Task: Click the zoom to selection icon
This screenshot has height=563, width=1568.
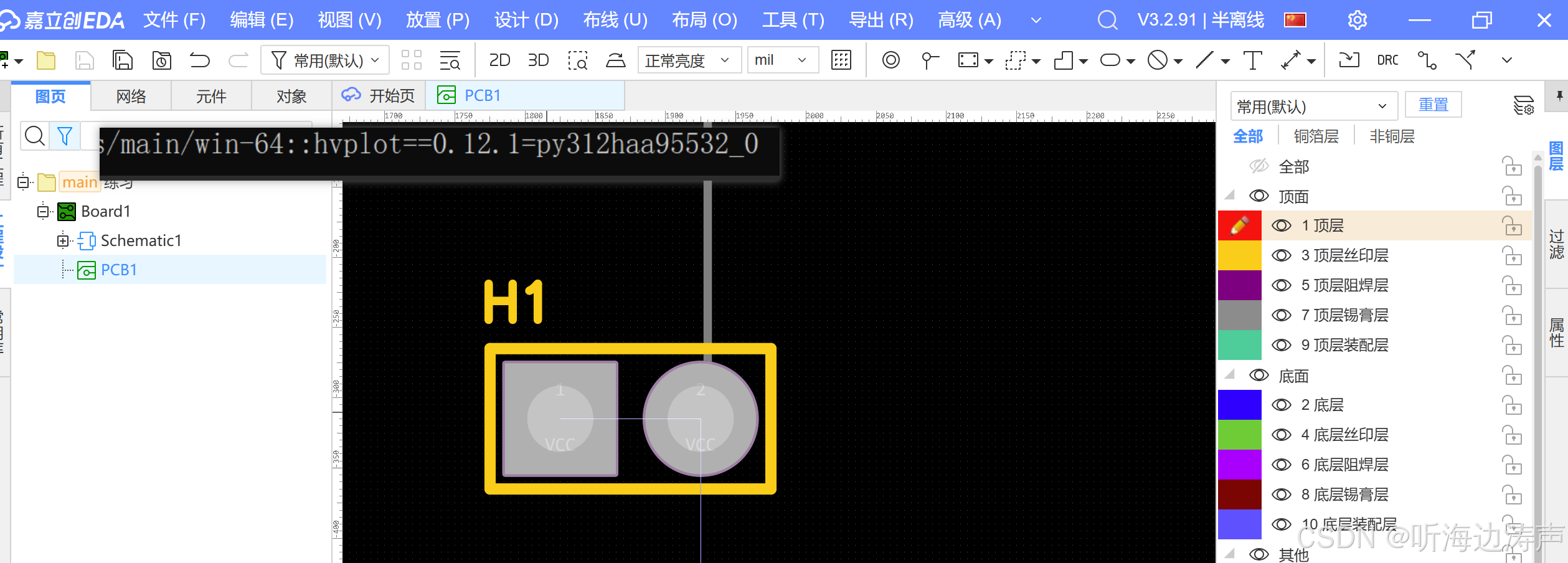Action: 578,60
